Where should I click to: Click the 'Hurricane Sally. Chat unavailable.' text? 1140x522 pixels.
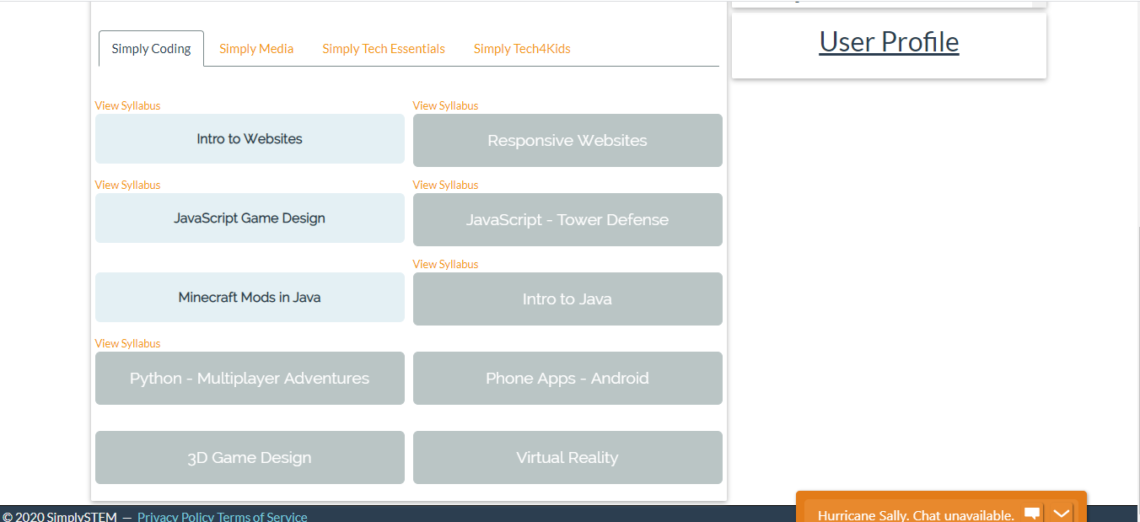(915, 515)
